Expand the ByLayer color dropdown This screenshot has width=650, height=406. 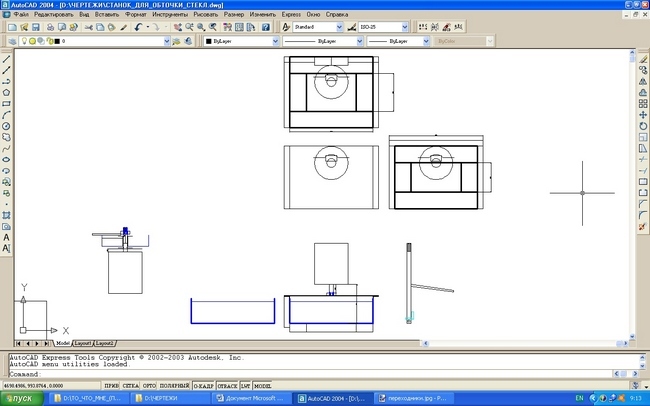tap(275, 41)
